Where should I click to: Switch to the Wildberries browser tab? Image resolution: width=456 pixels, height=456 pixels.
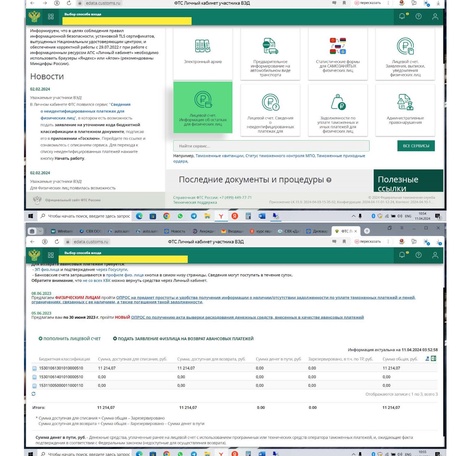62,231
